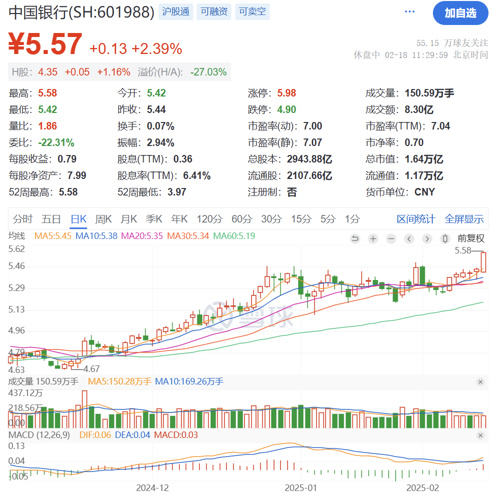Shift chart right with forward chevron
This screenshot has height=500, width=500.
pyautogui.click(x=427, y=239)
